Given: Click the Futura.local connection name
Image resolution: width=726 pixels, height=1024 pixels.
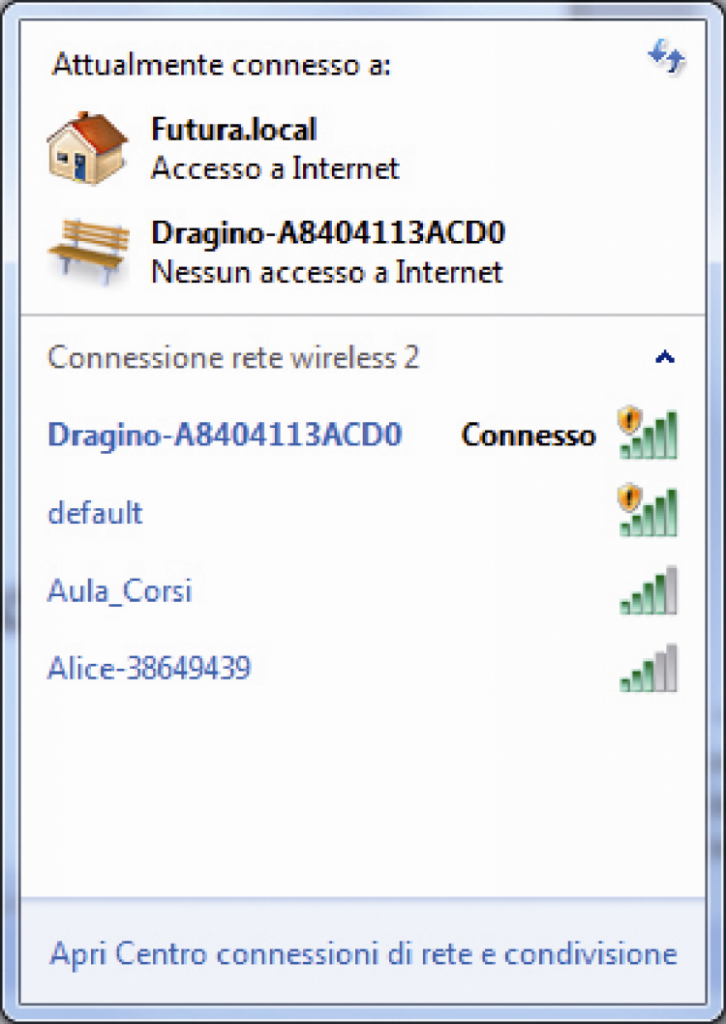Looking at the screenshot, I should tap(234, 129).
